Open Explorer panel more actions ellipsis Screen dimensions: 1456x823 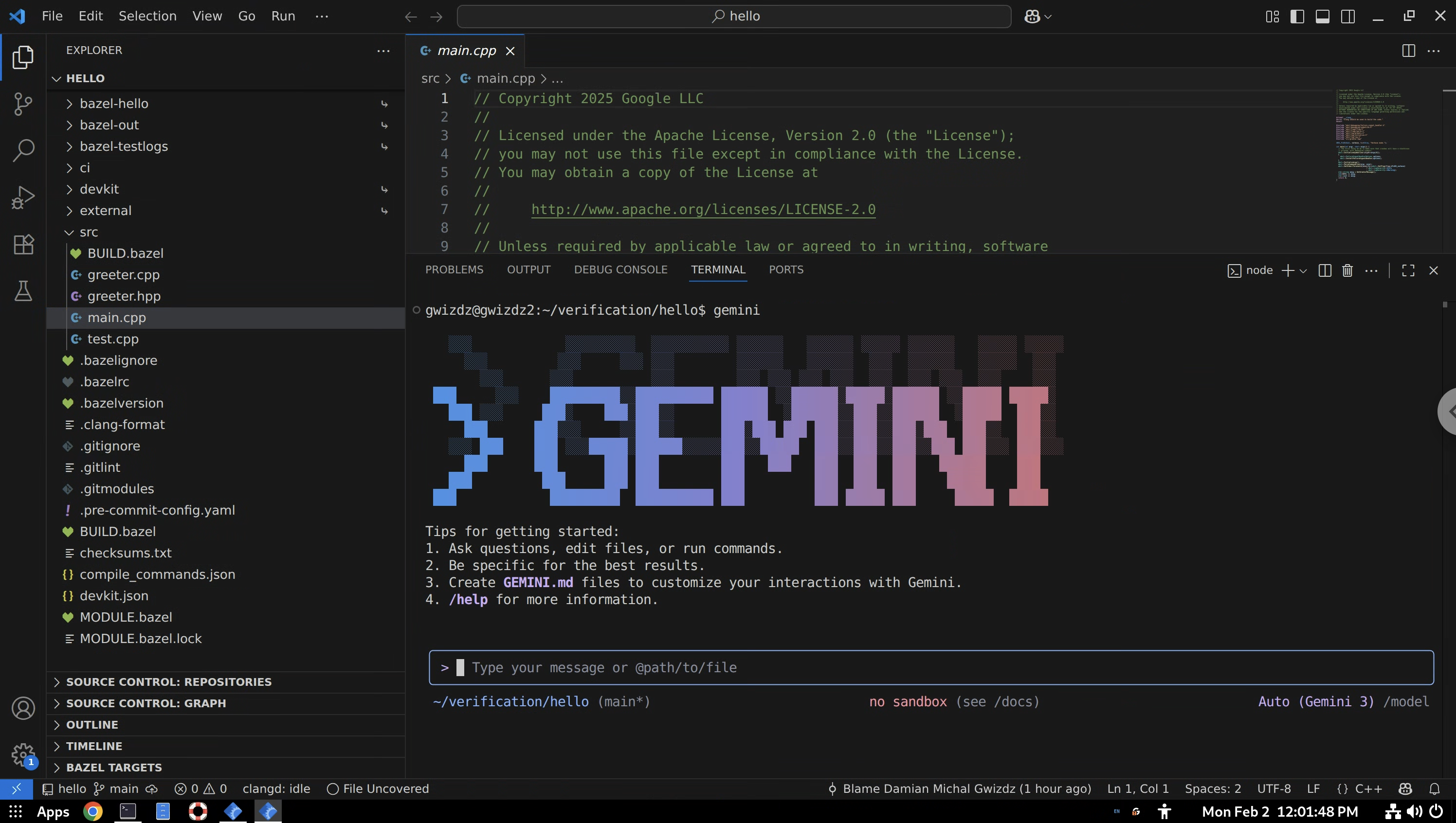(x=383, y=51)
